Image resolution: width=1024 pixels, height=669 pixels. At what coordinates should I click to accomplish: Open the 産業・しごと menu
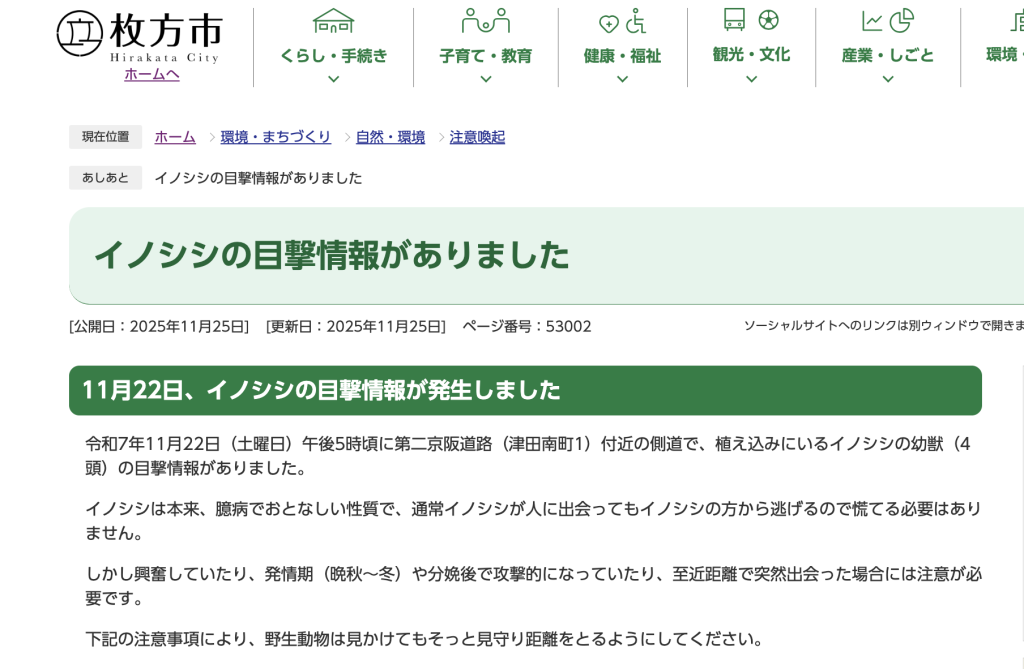(887, 56)
